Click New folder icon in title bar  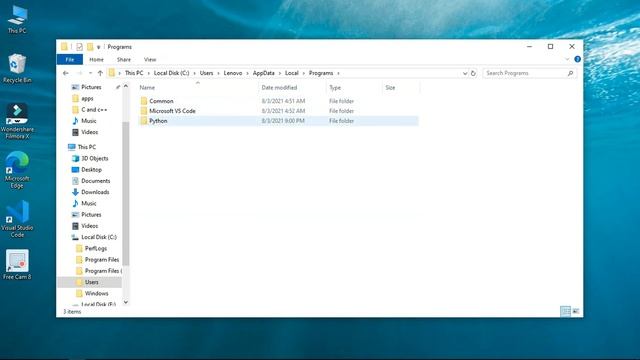tap(90, 47)
